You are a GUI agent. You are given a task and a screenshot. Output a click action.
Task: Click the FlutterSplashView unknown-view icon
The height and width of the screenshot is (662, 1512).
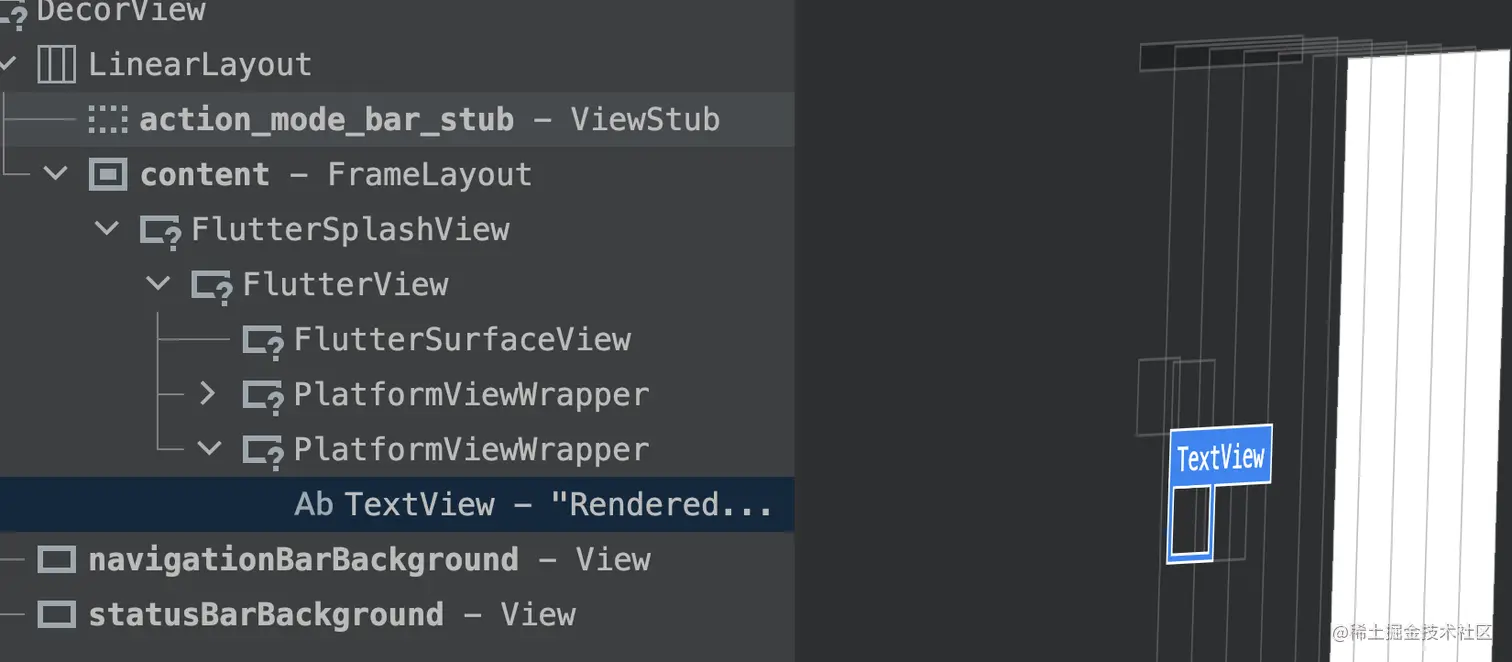point(161,231)
